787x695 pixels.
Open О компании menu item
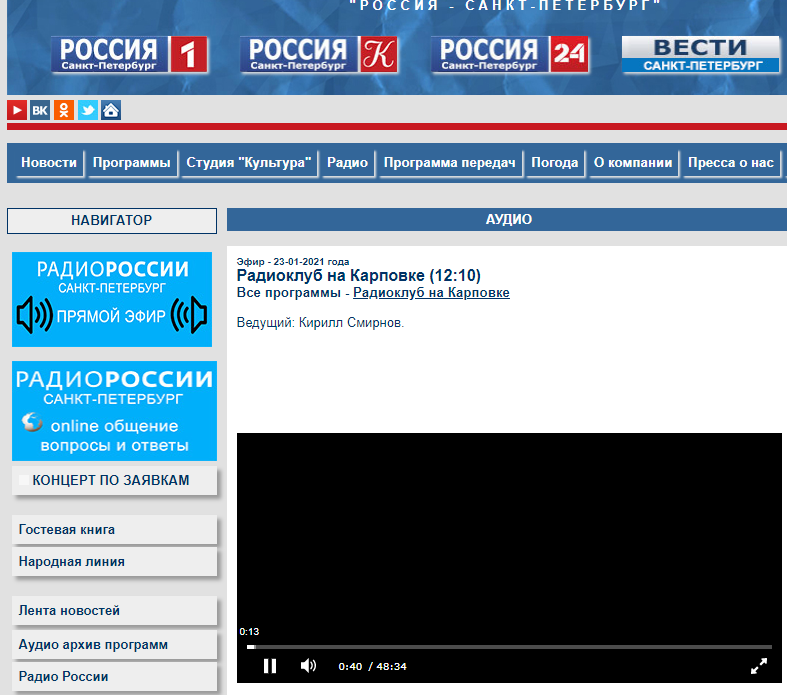tap(633, 163)
